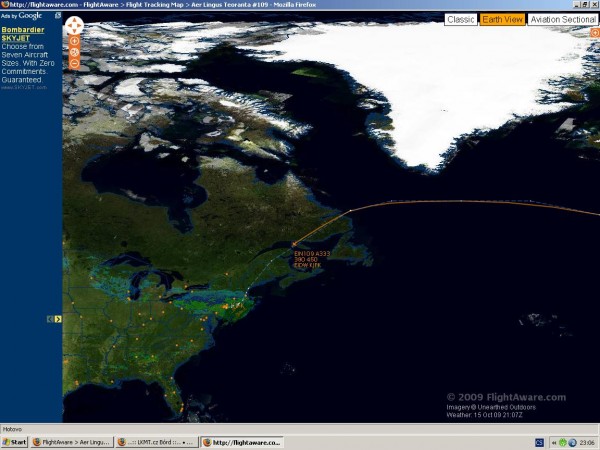The image size is (600, 450).
Task: Pan the map right with right arrow
Action: click(80, 26)
